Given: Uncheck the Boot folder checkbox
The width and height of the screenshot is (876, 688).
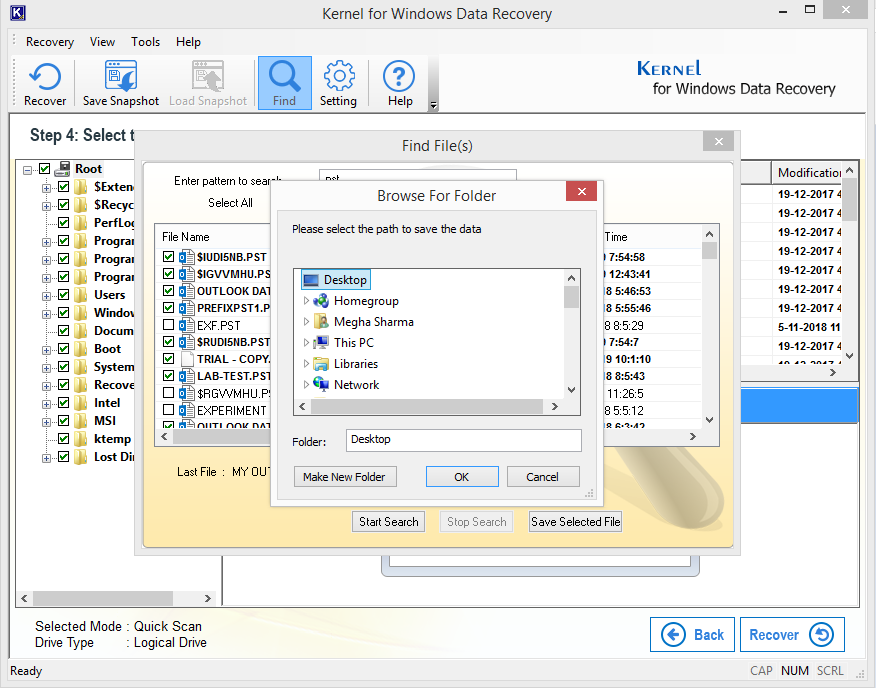Looking at the screenshot, I should point(64,349).
